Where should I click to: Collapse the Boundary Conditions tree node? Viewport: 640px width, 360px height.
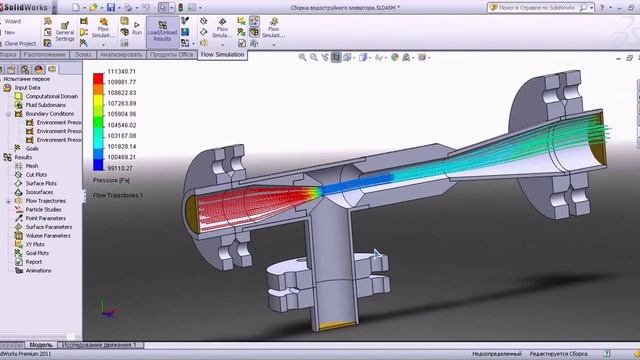pyautogui.click(x=8, y=114)
